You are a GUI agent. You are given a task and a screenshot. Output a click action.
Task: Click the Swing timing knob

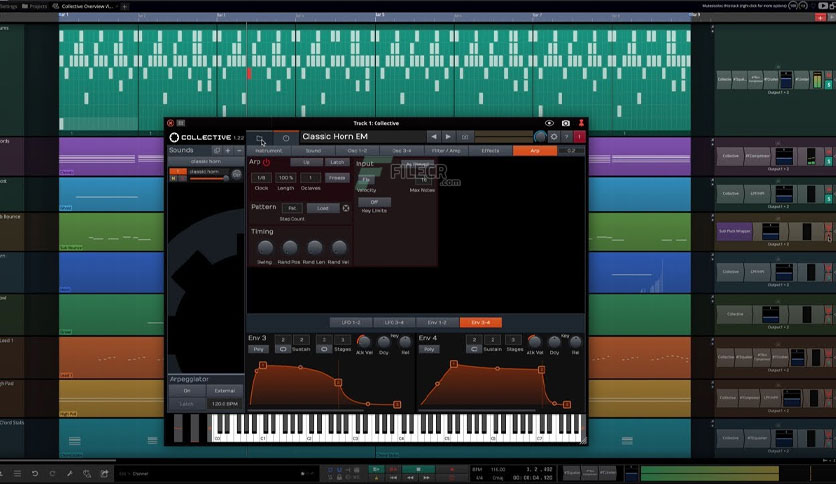tap(265, 247)
